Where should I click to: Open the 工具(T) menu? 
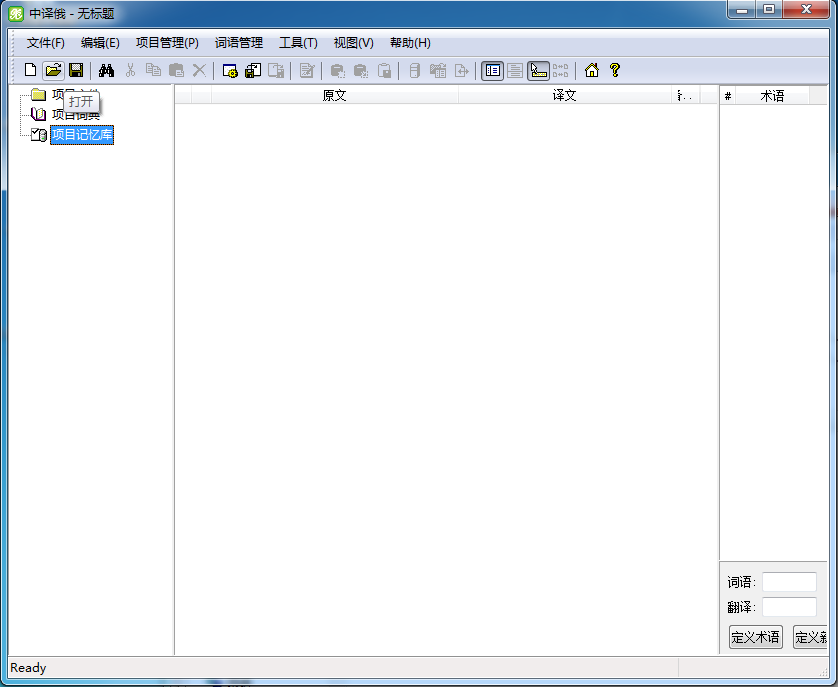(298, 43)
